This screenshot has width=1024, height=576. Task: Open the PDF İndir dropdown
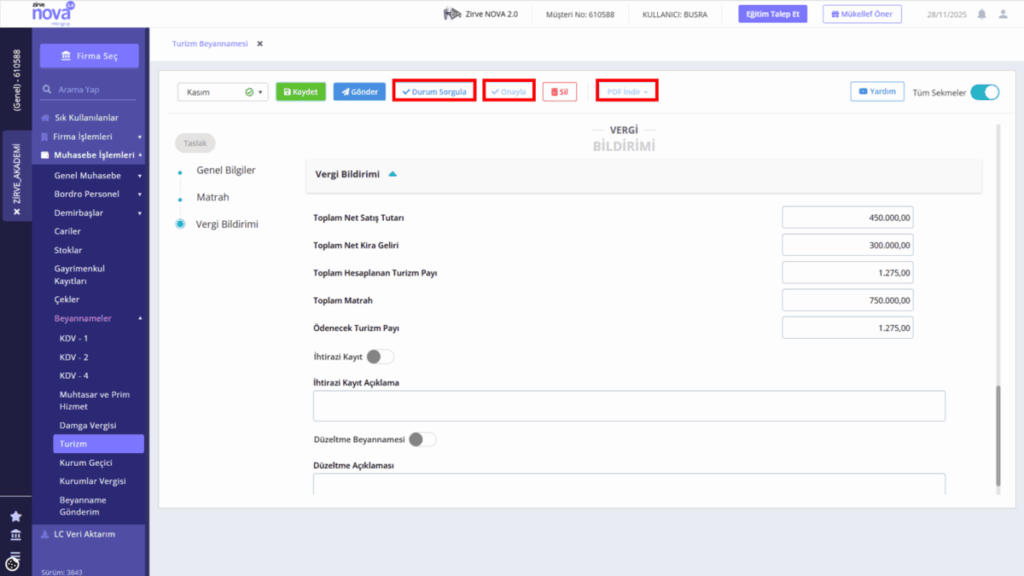[627, 91]
